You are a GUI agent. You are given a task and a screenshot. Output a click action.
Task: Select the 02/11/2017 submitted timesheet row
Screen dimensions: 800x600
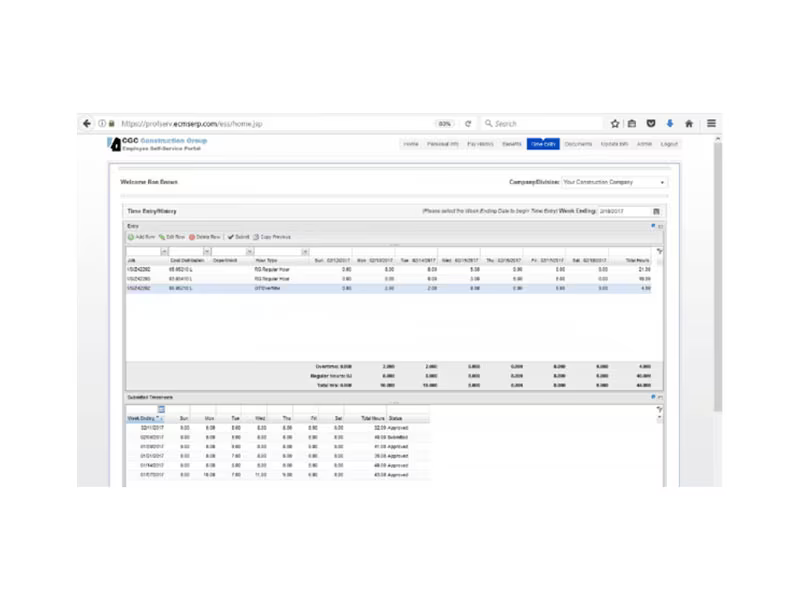tap(278, 428)
